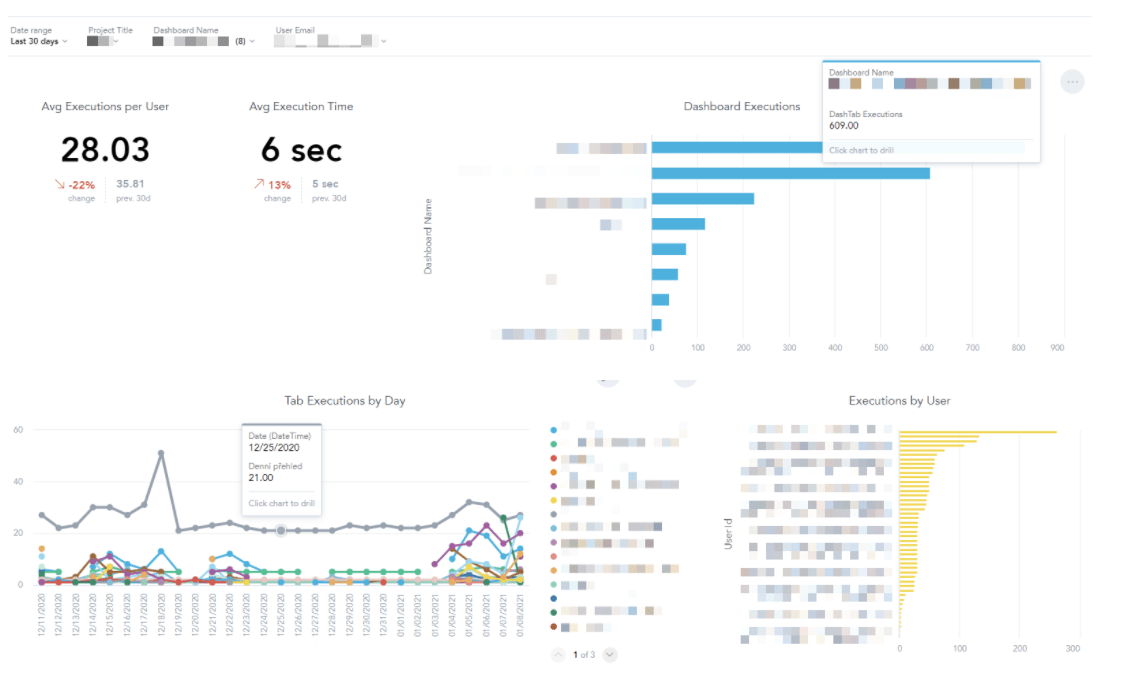
Task: Click the red downward trend arrow by -22%
Action: [61, 184]
